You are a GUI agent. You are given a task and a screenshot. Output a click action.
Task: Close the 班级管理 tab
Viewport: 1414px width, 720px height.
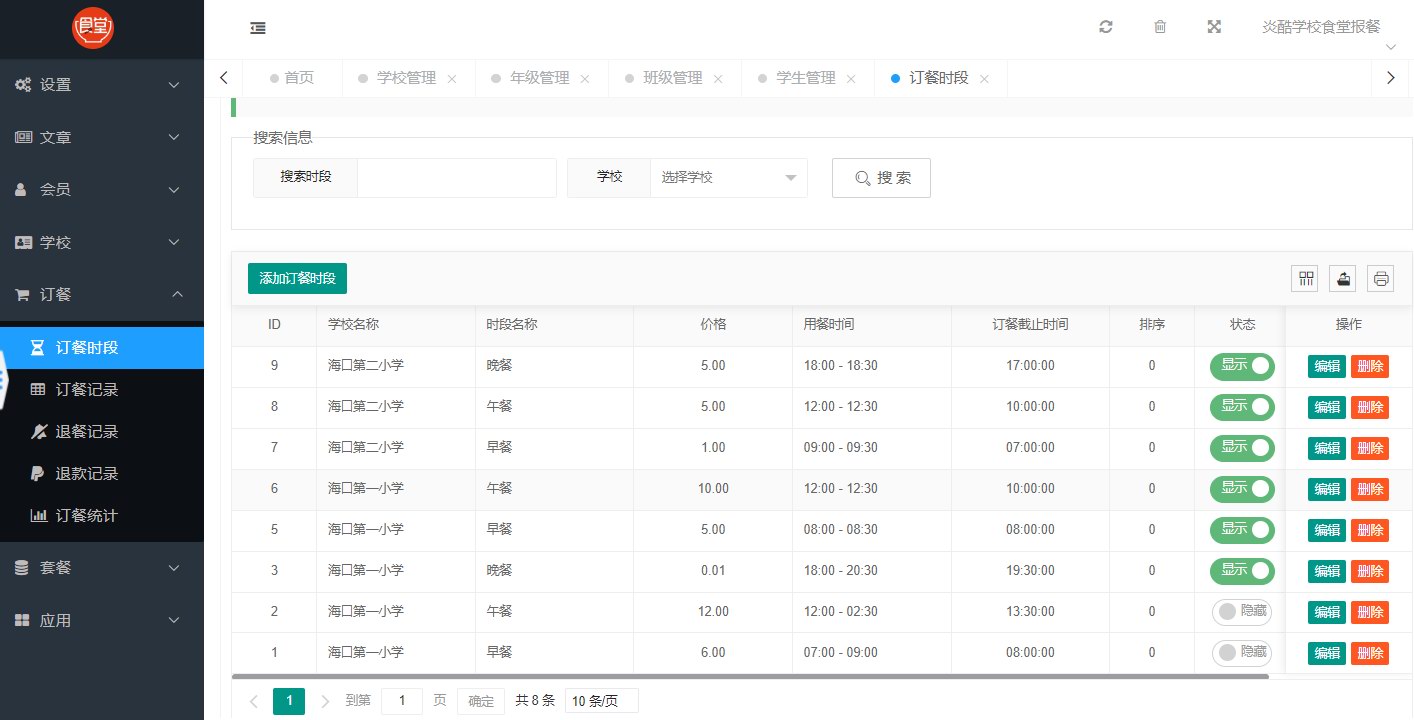click(718, 79)
